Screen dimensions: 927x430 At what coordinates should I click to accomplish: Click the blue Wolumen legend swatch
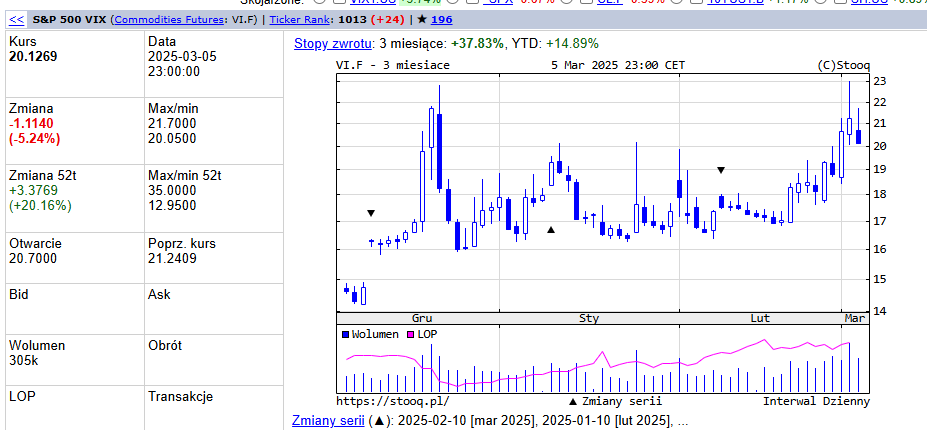346,334
